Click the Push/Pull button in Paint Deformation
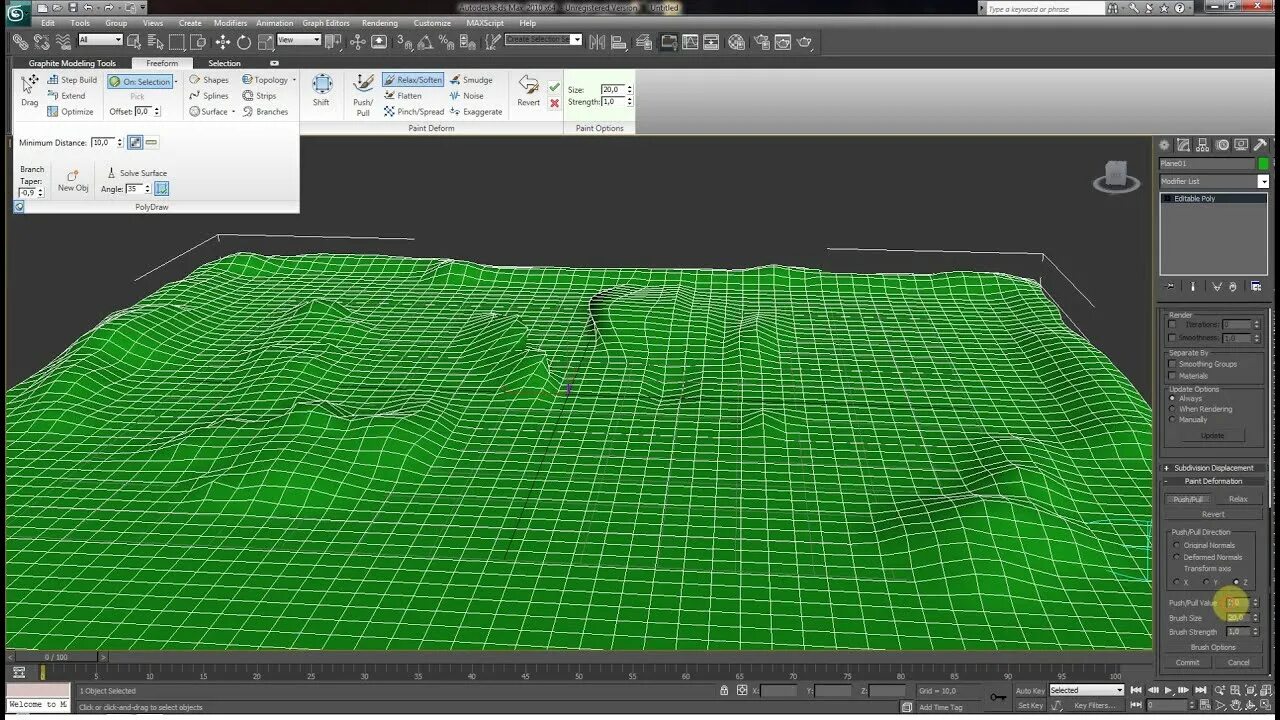This screenshot has width=1280, height=720. point(1188,499)
